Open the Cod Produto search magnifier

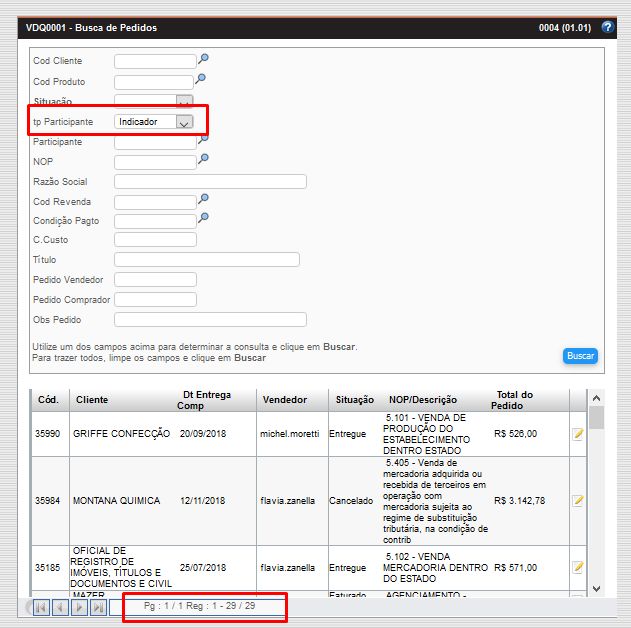point(201,79)
